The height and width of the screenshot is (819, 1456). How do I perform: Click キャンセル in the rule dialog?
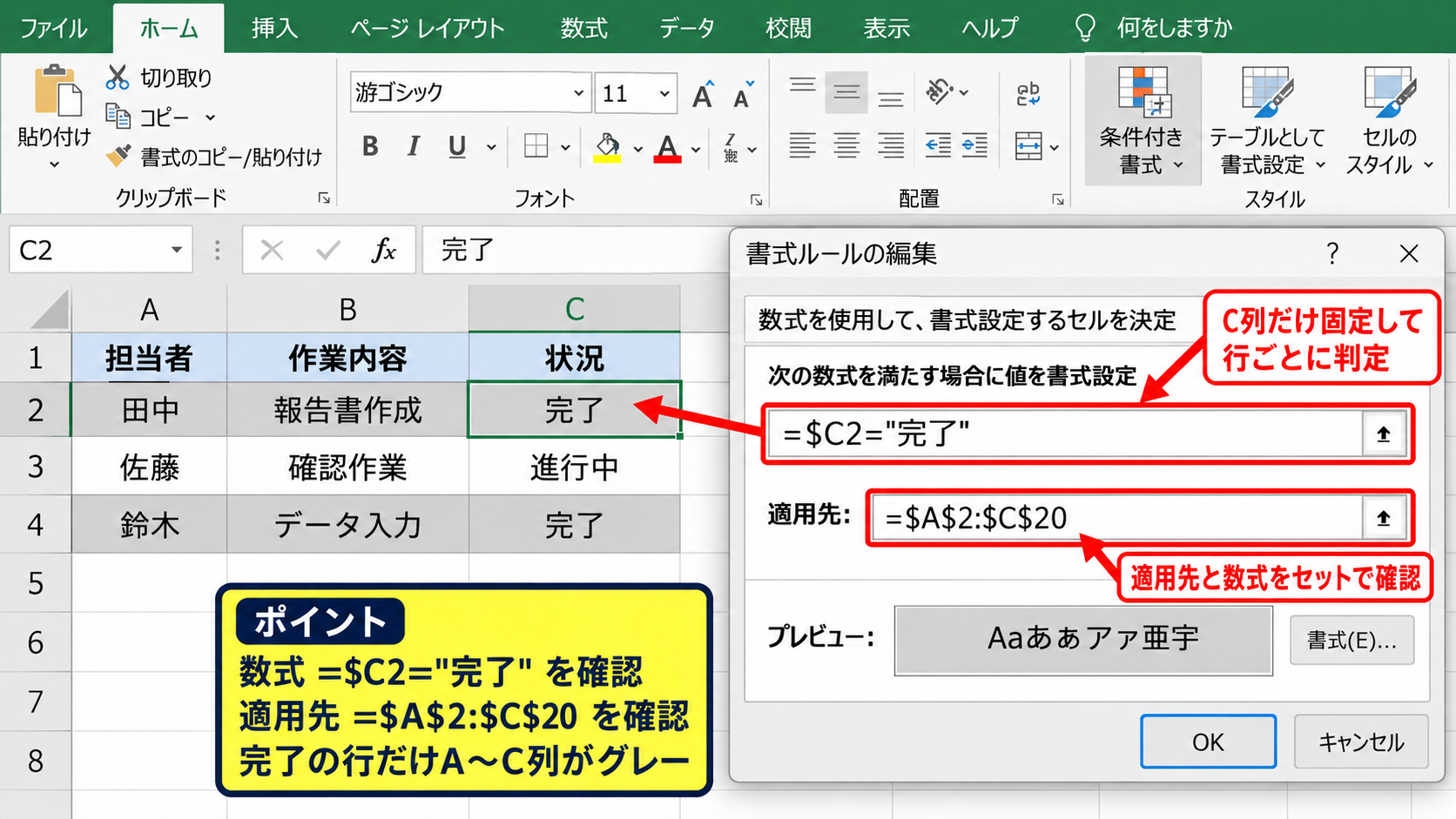pyautogui.click(x=1361, y=742)
